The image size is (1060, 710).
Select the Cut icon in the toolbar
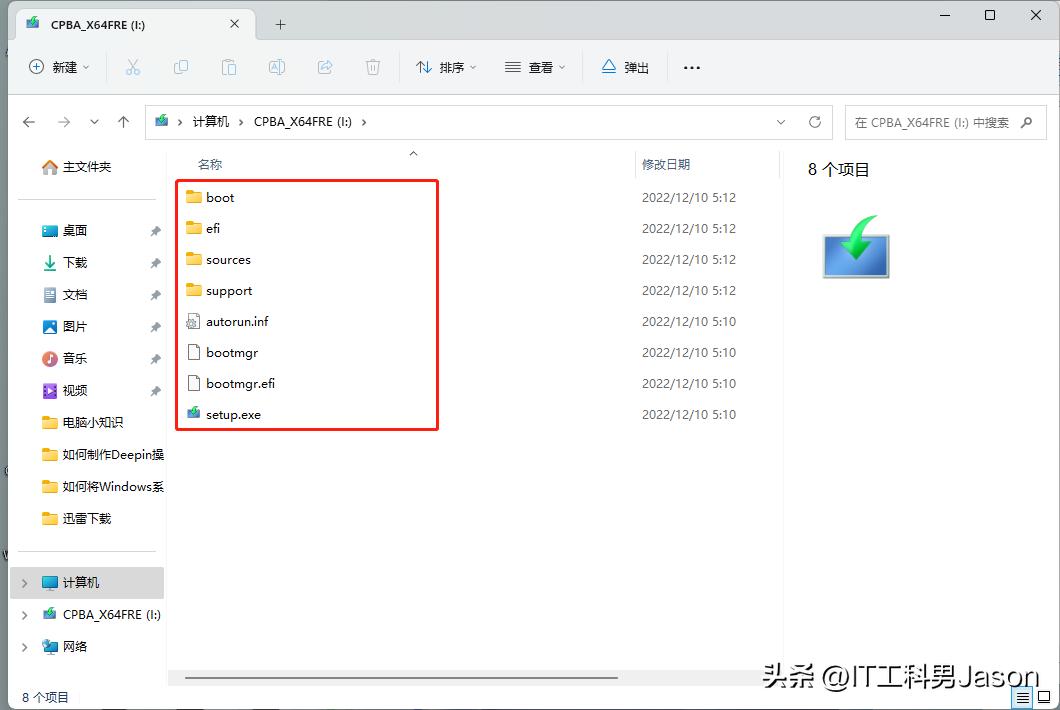tap(133, 67)
